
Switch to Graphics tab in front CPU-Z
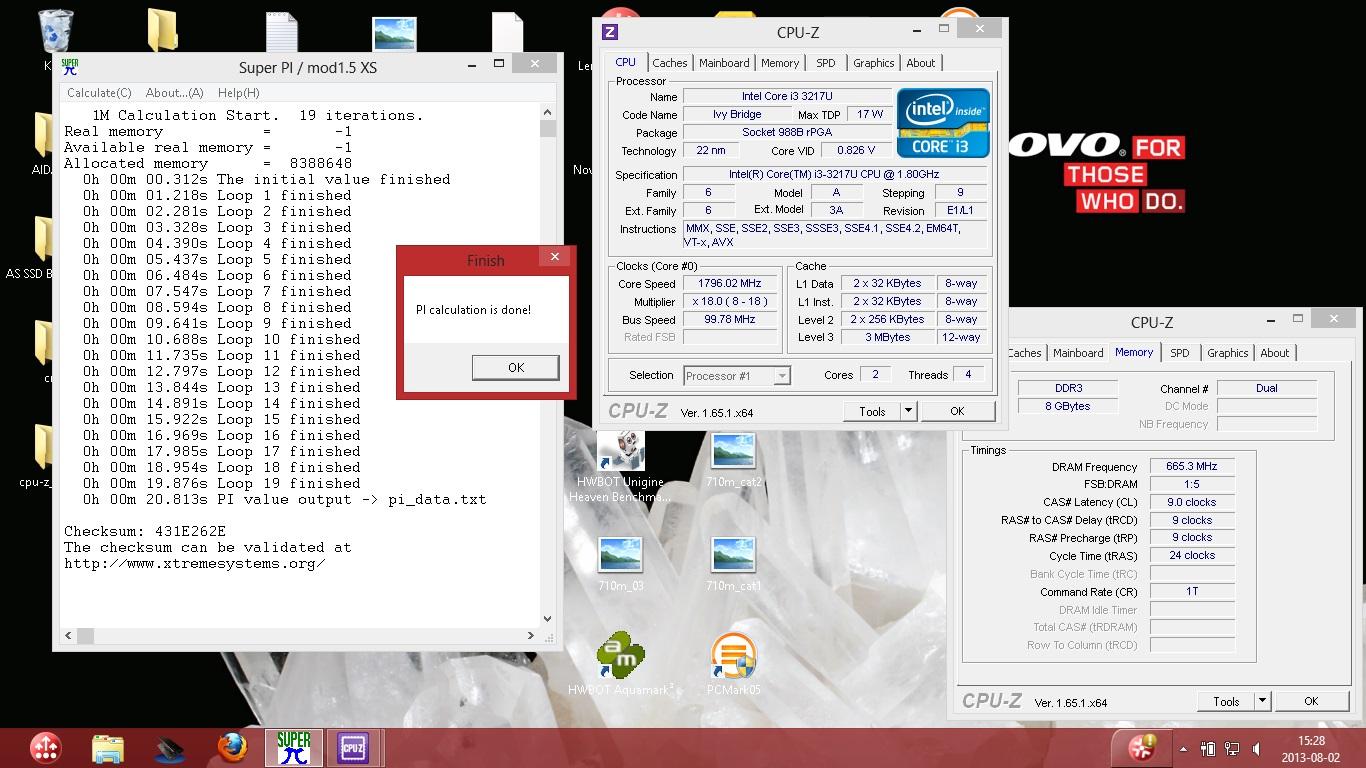click(873, 63)
